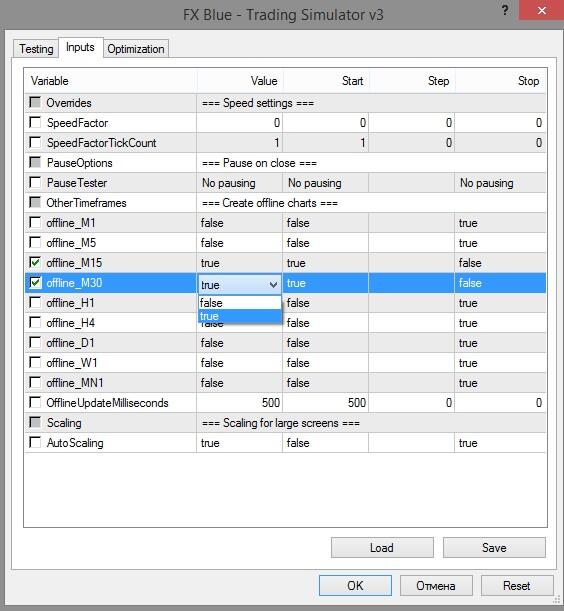Image resolution: width=564 pixels, height=611 pixels.
Task: Select the '=== Pause on close ===' cell
Action: tap(371, 163)
